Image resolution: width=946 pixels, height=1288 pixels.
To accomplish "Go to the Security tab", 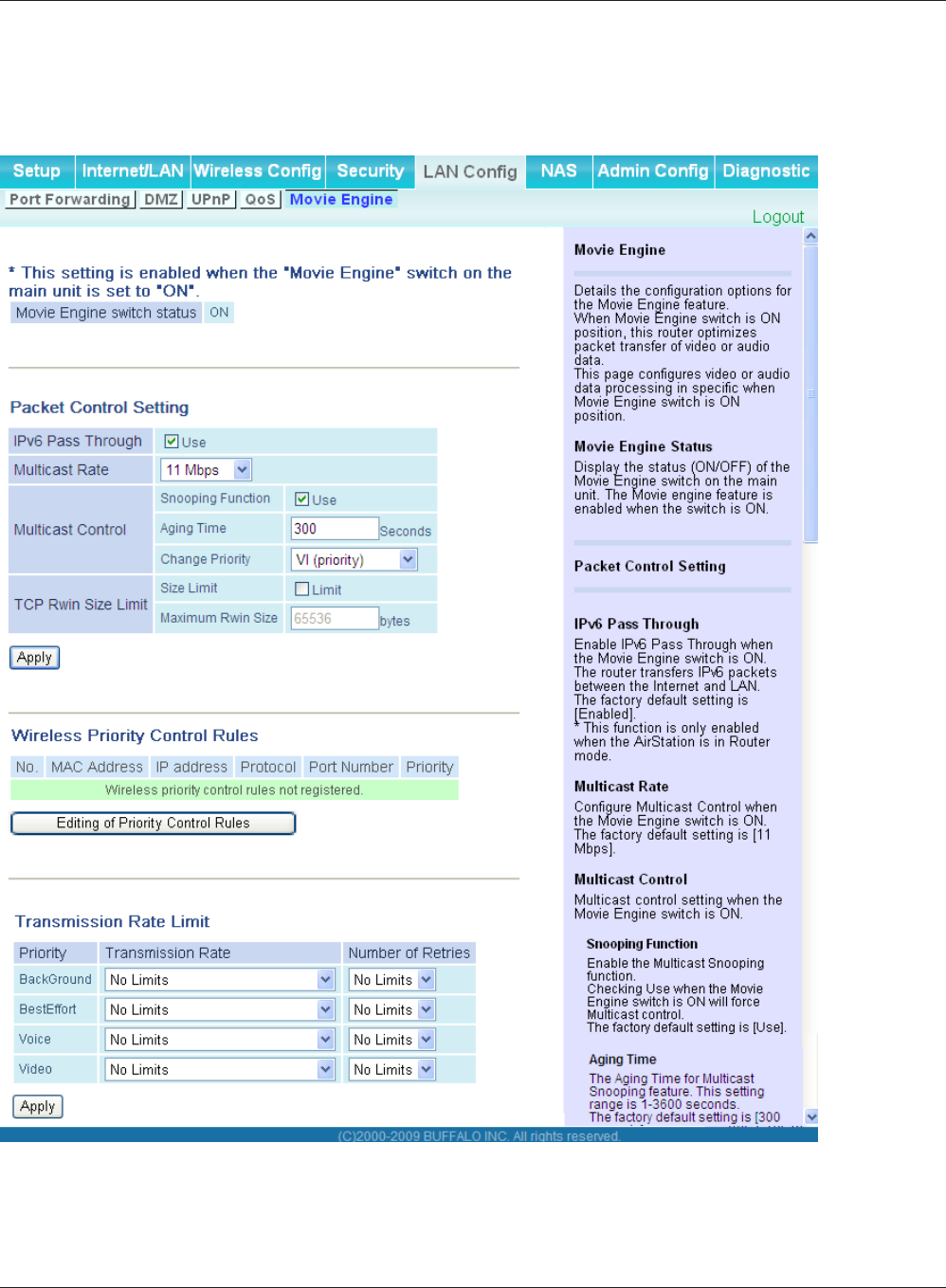I will pyautogui.click(x=371, y=172).
